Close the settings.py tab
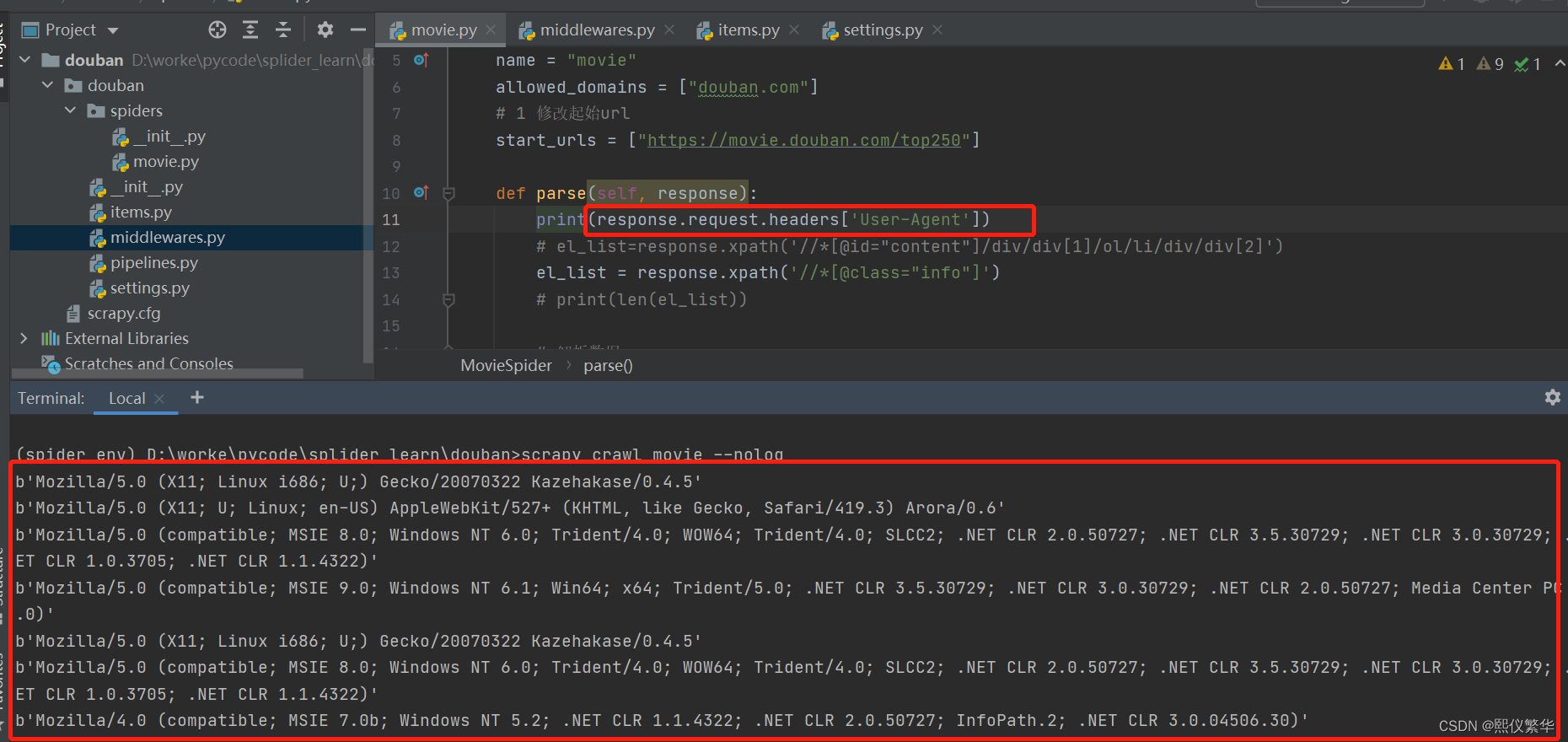Viewport: 1568px width, 742px height. tap(937, 30)
